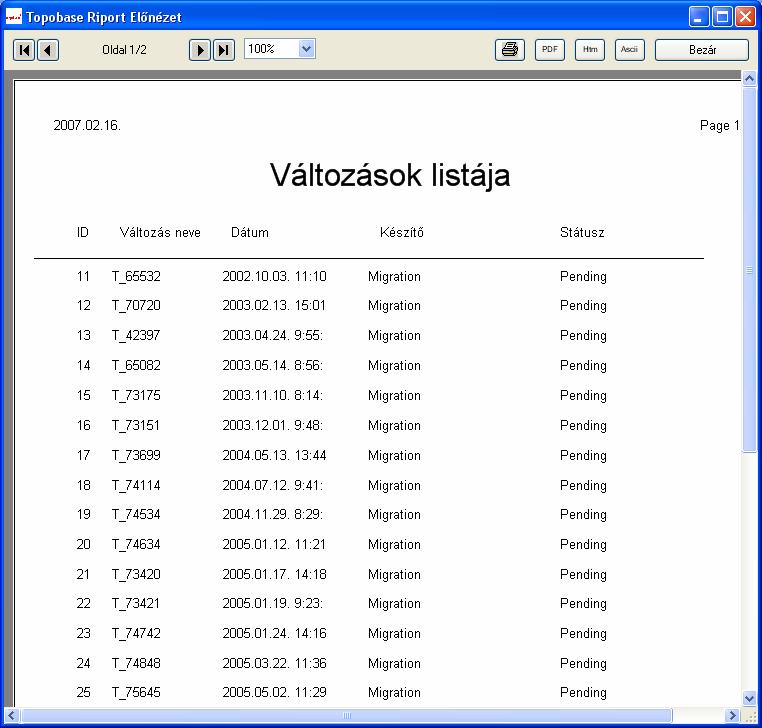Image resolution: width=762 pixels, height=728 pixels.
Task: Export report as Htm
Action: 590,50
